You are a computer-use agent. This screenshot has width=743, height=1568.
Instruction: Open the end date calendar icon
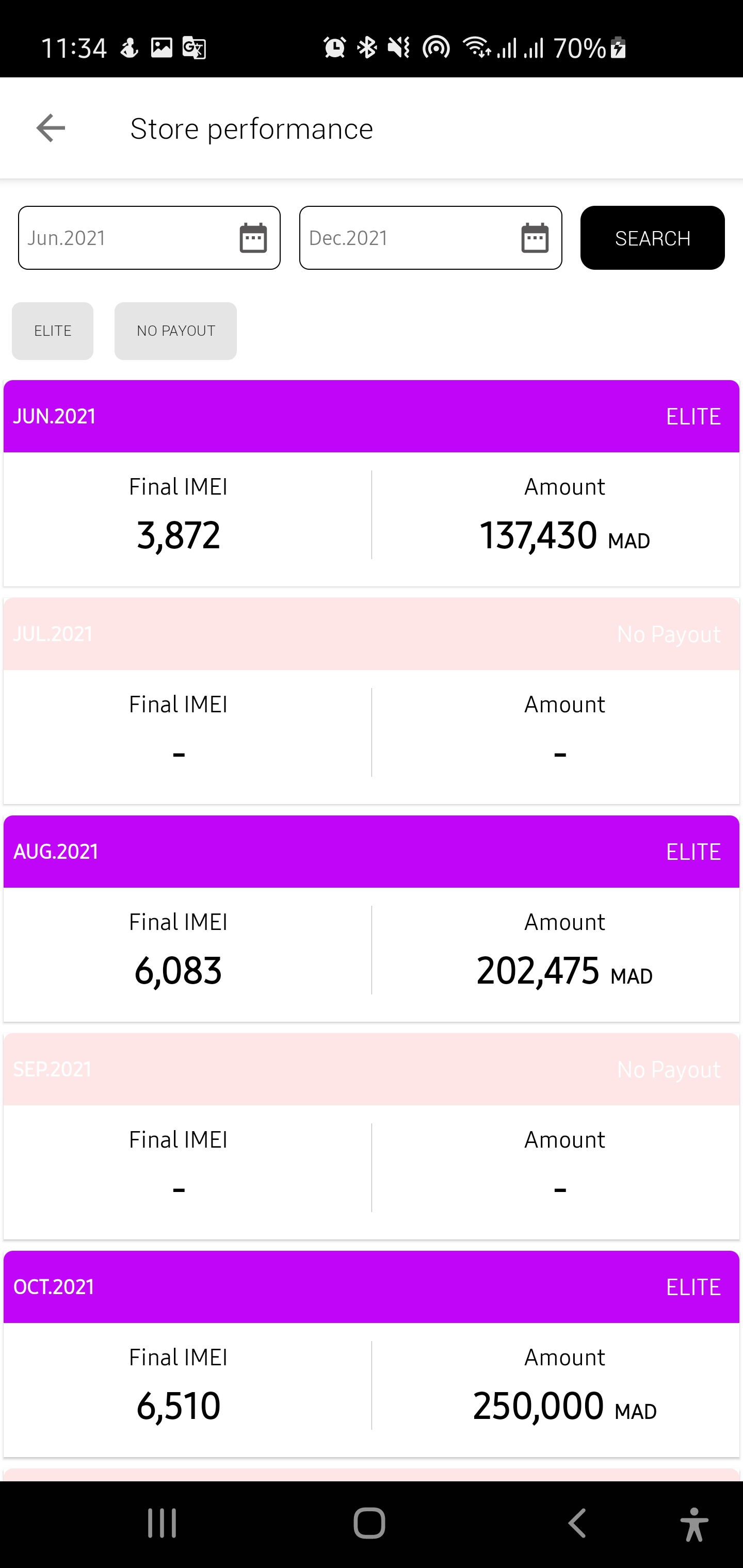535,238
